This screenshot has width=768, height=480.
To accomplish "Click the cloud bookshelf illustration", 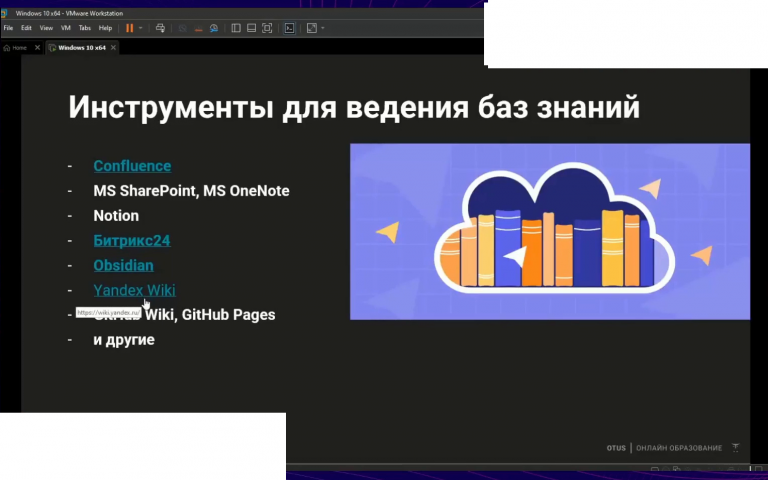I will [550, 231].
